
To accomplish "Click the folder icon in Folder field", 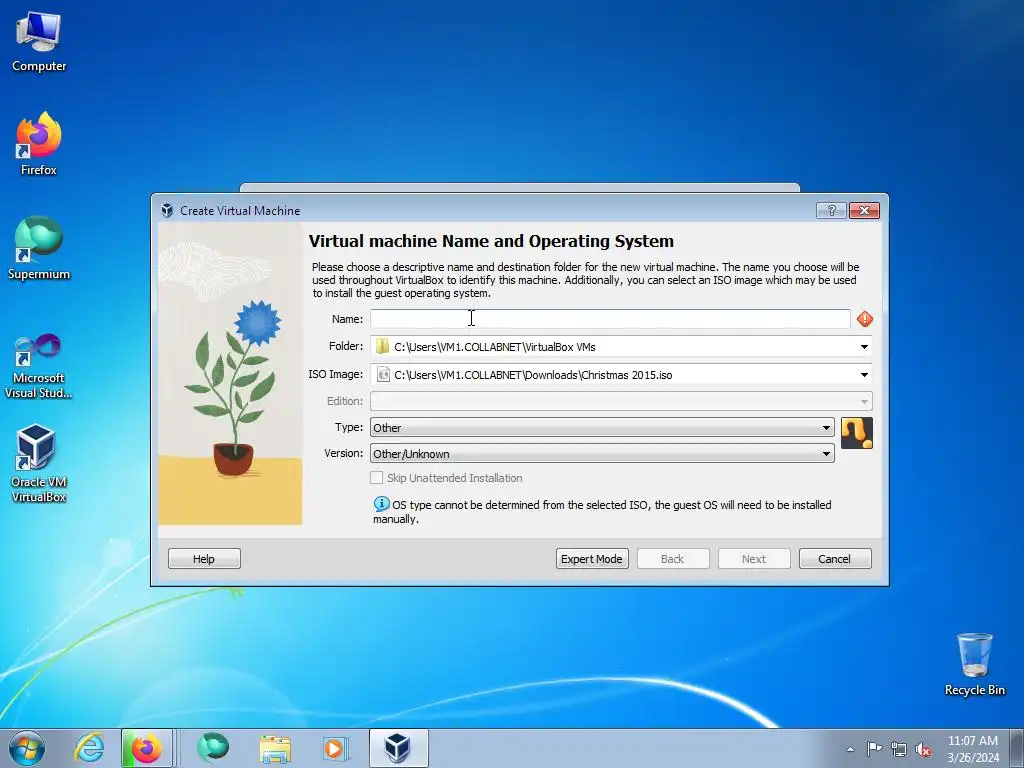I will pyautogui.click(x=383, y=347).
